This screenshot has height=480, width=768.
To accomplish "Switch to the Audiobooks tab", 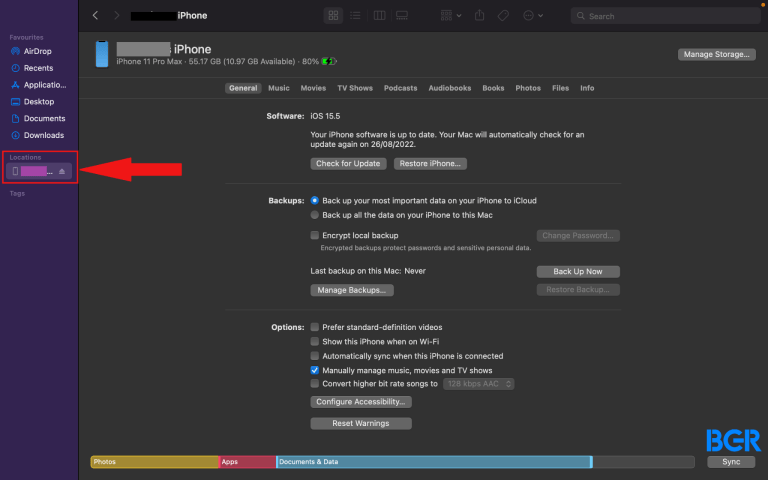I will [x=450, y=88].
